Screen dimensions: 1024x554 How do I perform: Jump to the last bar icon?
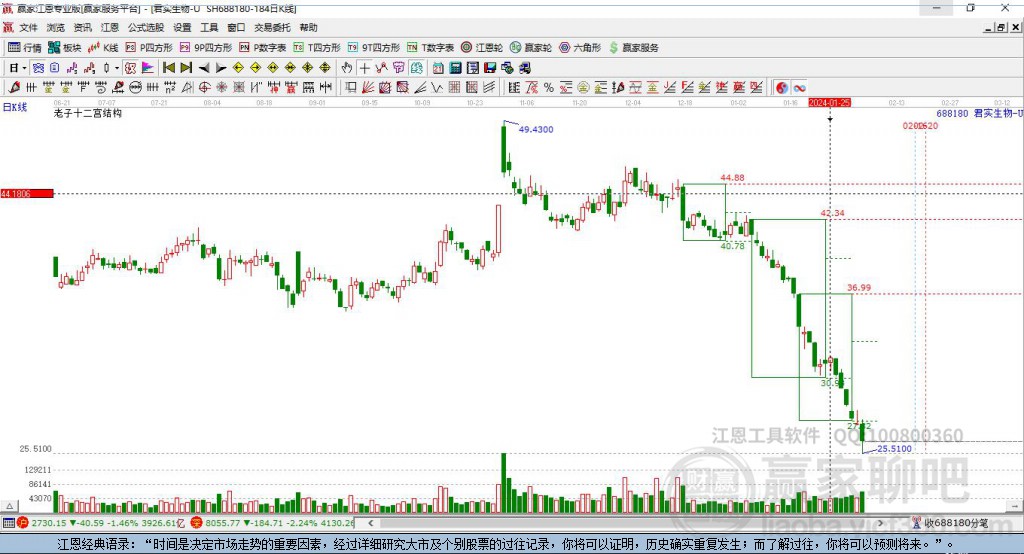pos(186,68)
